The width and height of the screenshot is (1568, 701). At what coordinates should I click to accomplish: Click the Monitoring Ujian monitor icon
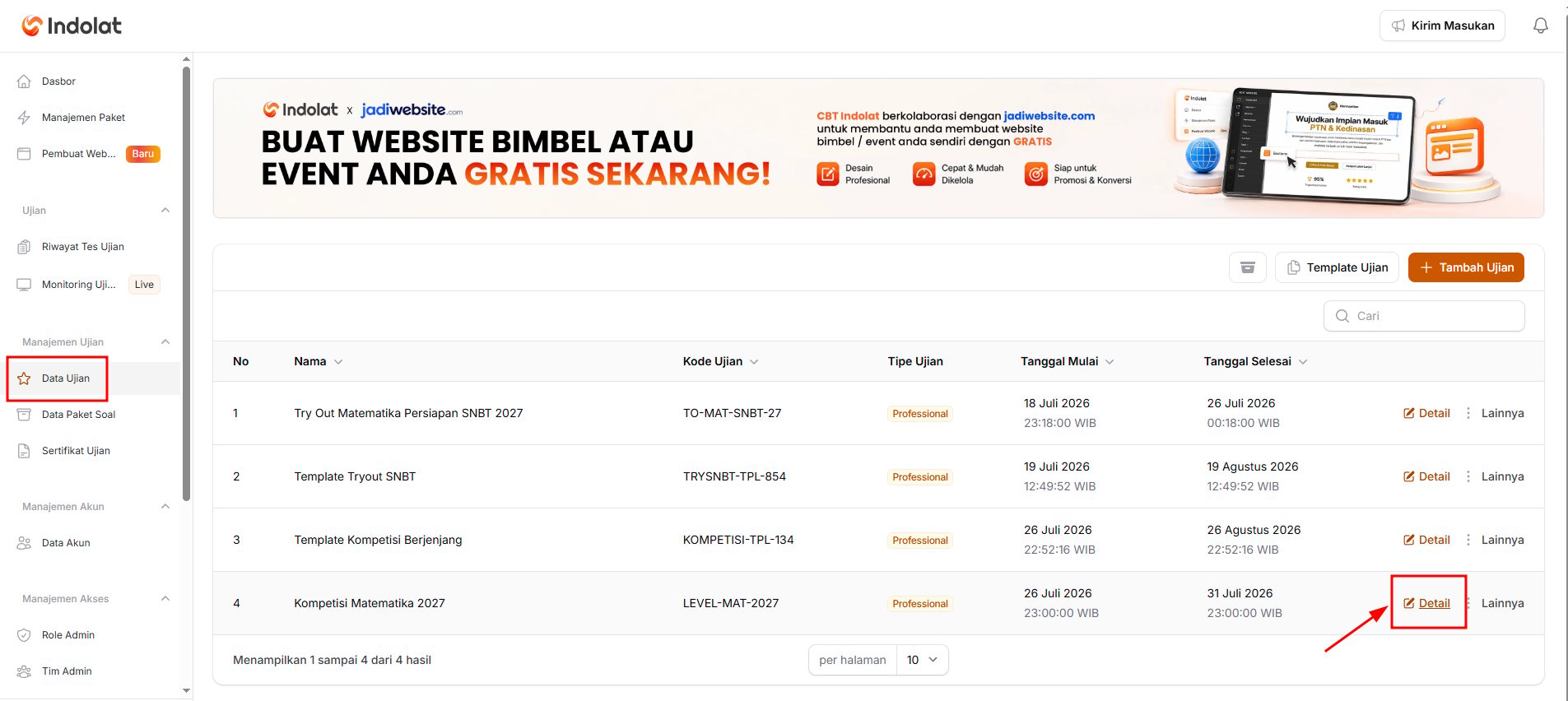click(x=24, y=285)
